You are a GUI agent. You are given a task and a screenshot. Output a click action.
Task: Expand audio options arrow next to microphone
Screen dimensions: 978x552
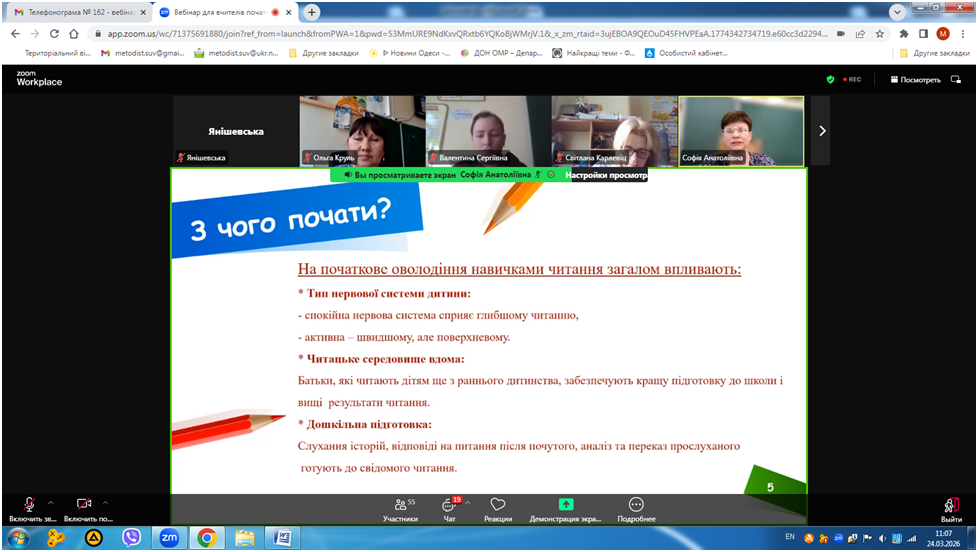[x=50, y=503]
